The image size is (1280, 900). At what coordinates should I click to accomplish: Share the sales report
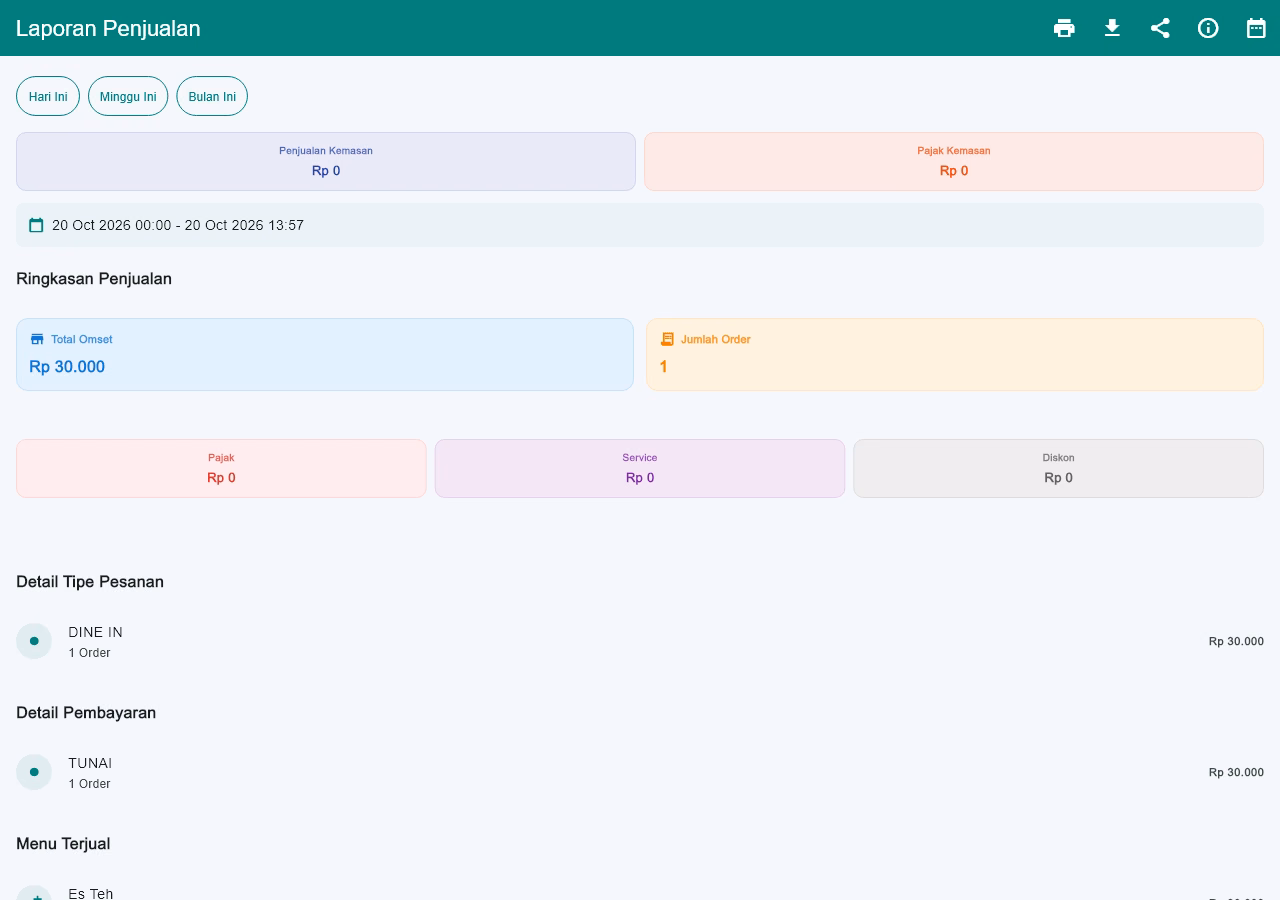pyautogui.click(x=1160, y=28)
